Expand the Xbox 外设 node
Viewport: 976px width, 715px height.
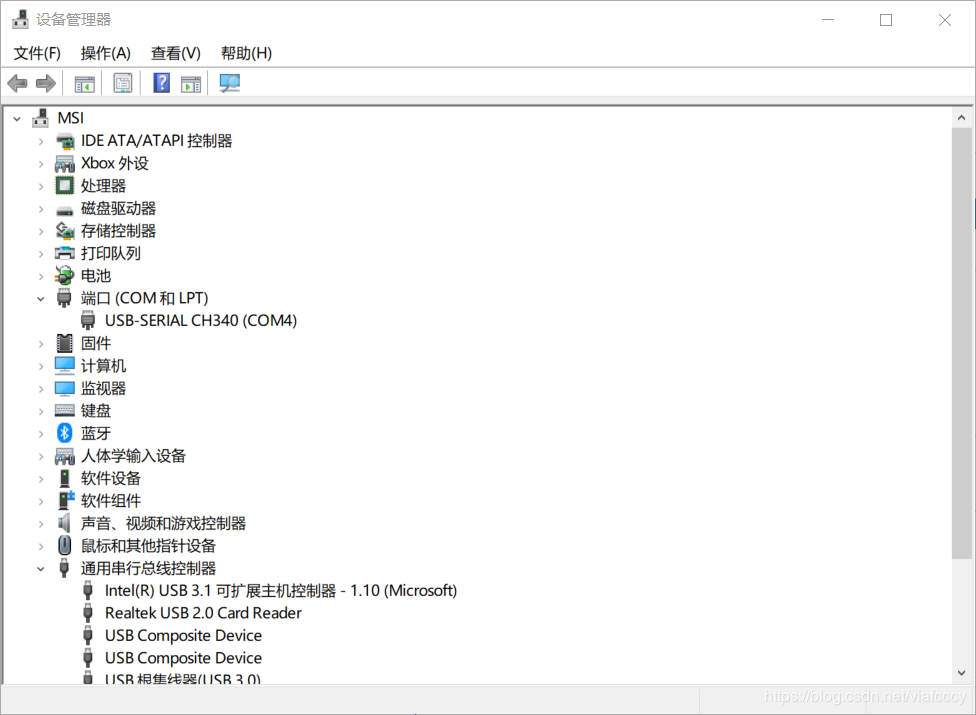[x=41, y=164]
